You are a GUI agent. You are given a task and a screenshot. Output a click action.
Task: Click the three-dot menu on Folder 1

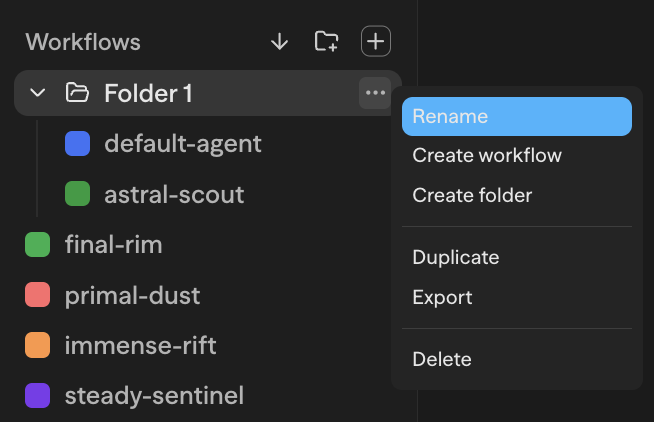pos(375,93)
